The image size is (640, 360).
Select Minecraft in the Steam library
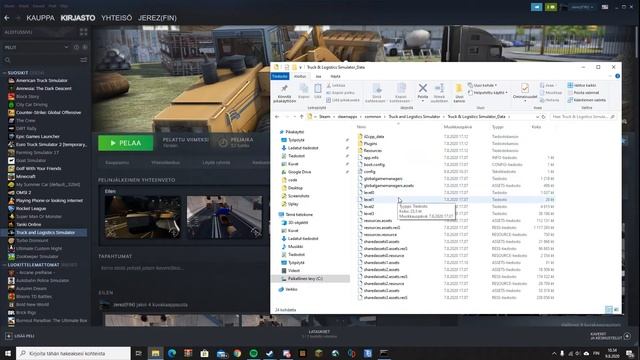click(25, 176)
